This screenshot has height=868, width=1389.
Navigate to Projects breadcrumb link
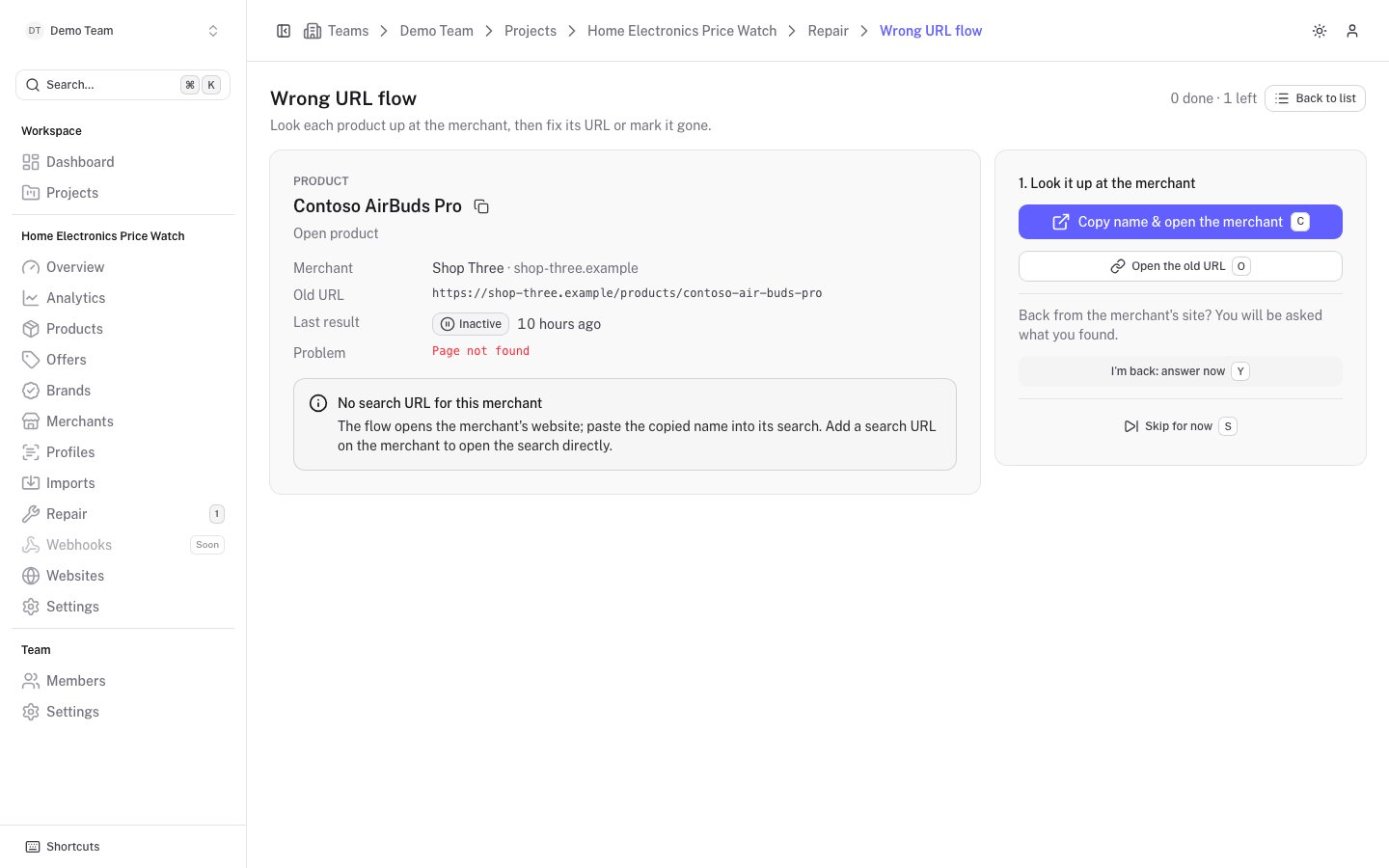click(x=531, y=31)
